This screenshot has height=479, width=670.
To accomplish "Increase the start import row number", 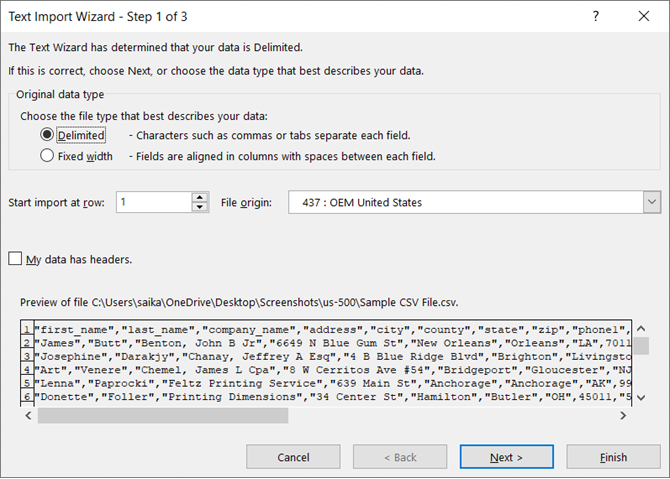I will pyautogui.click(x=200, y=197).
